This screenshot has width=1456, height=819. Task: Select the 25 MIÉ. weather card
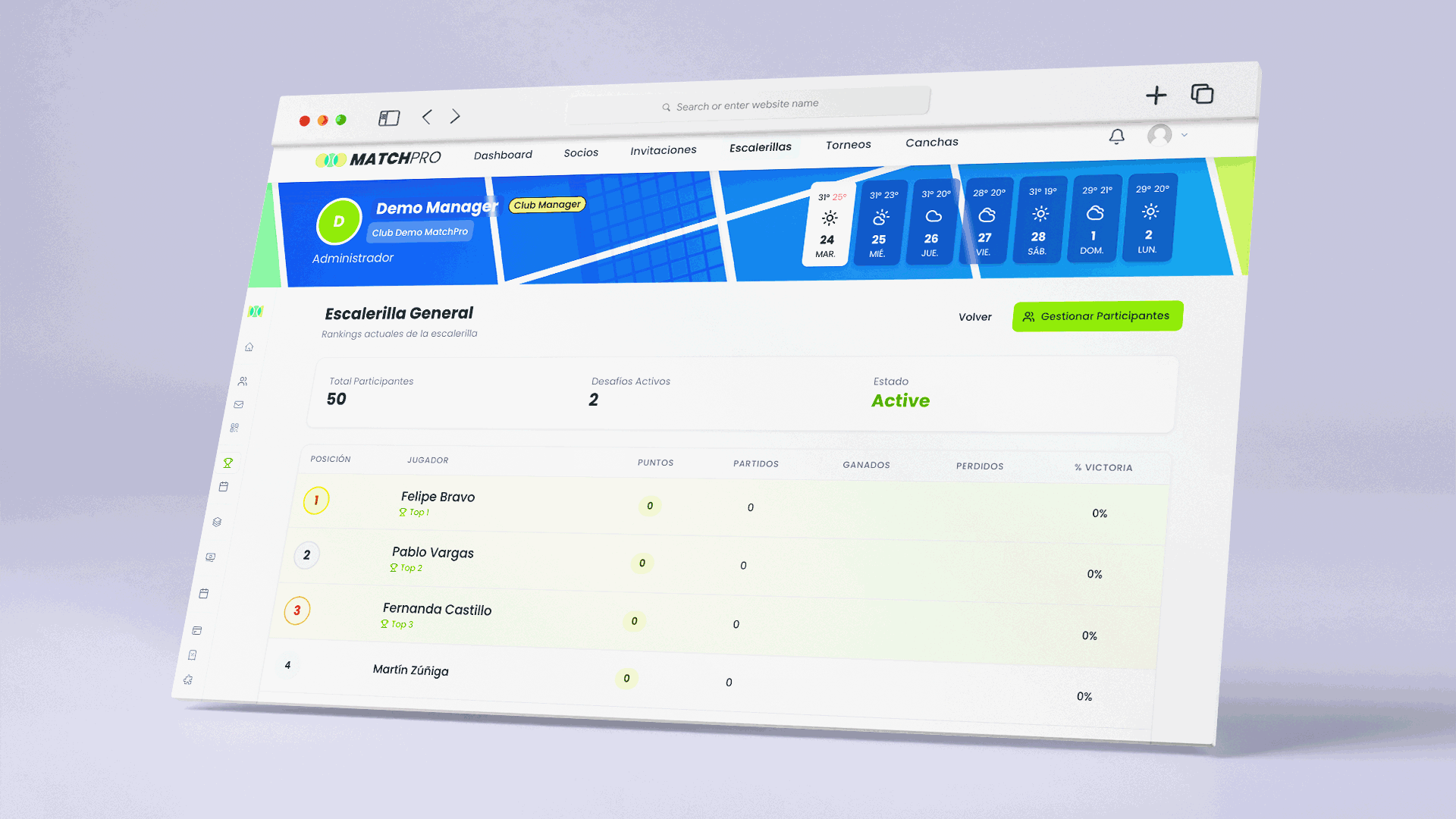[x=879, y=223]
